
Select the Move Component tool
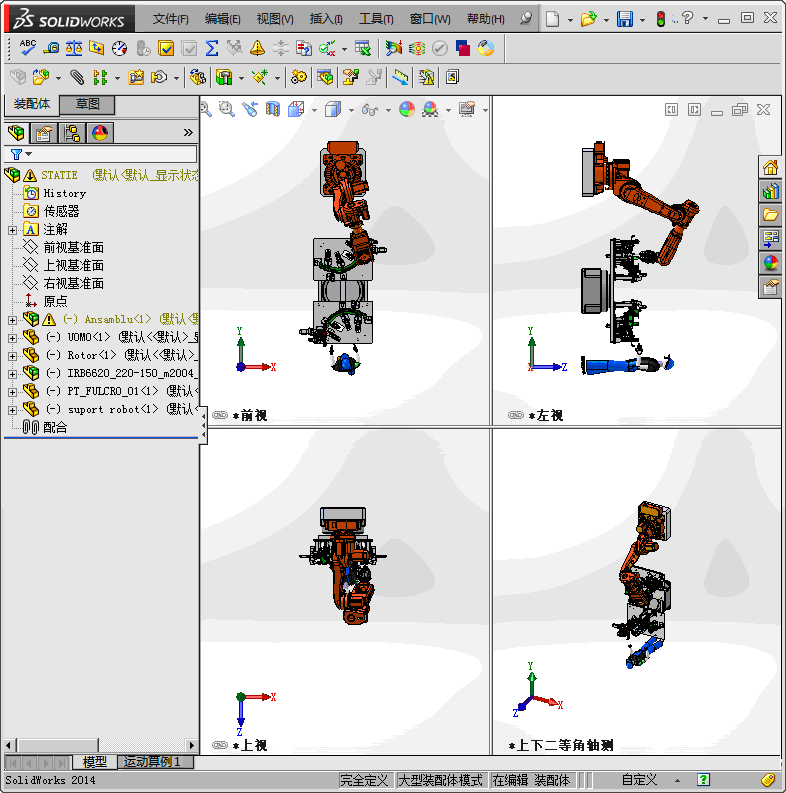click(159, 77)
